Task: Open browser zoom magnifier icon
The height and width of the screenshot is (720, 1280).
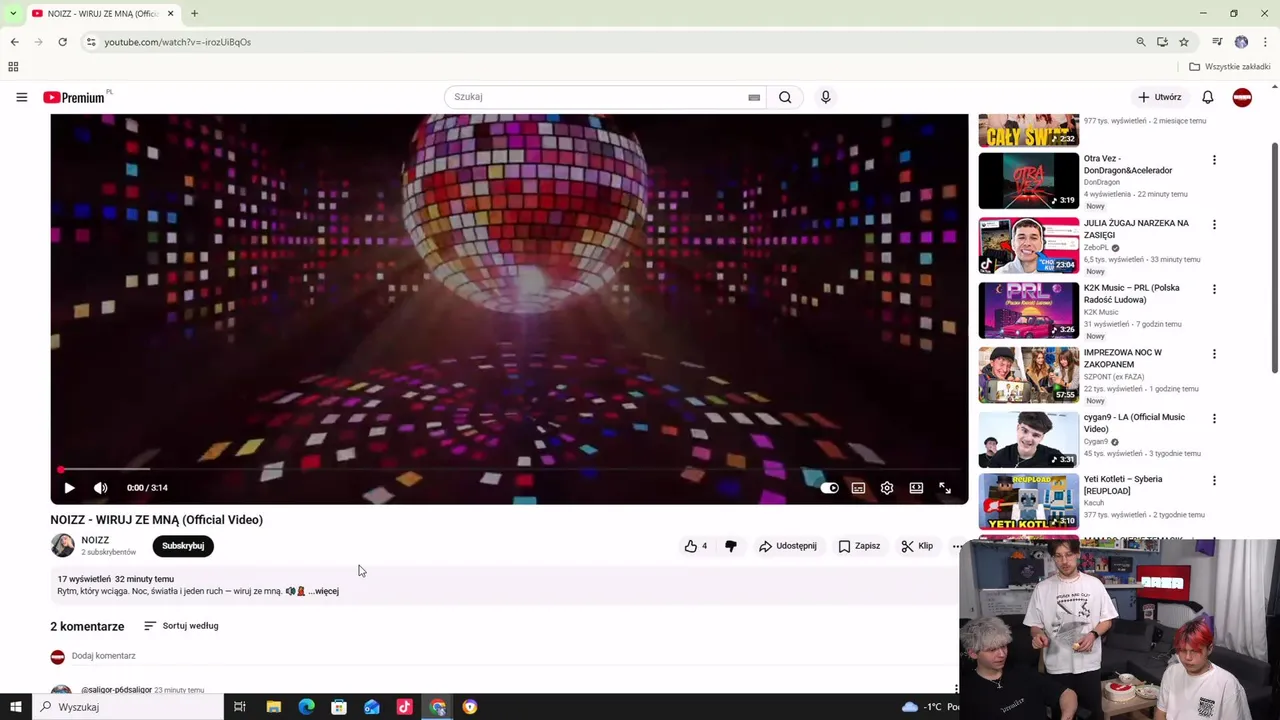Action: point(1140,42)
